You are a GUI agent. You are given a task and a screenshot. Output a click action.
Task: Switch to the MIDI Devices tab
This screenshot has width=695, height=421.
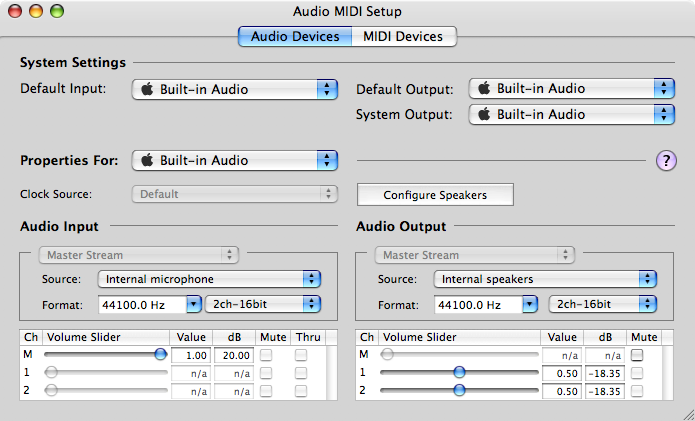tap(404, 37)
